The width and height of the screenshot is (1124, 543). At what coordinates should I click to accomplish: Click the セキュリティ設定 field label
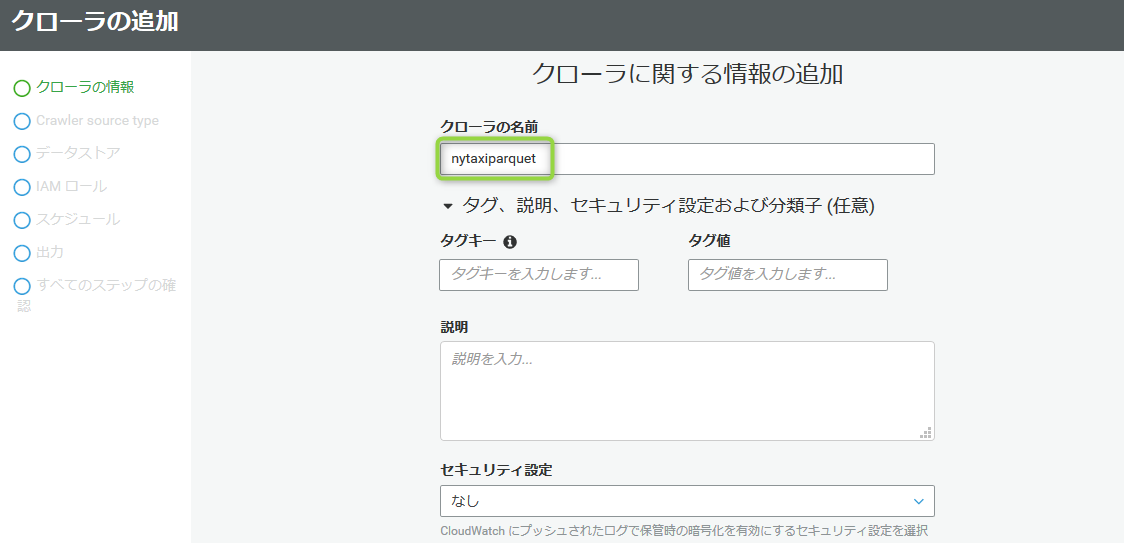pos(496,470)
